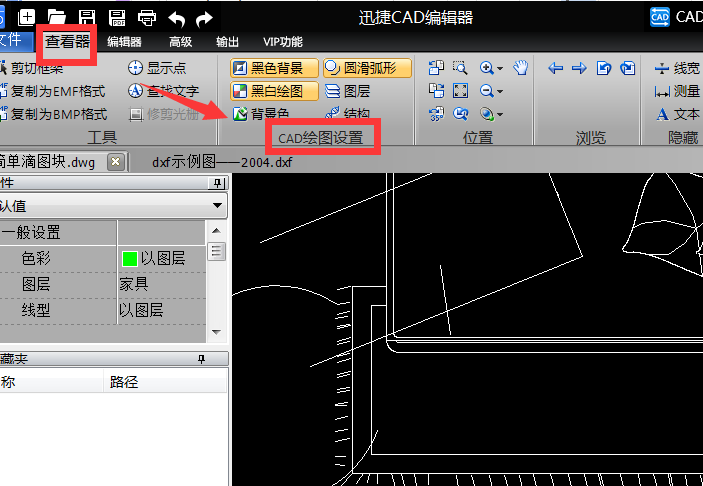Open a file with the folder icon
Screen dimensions: 703x486
[x=57, y=17]
